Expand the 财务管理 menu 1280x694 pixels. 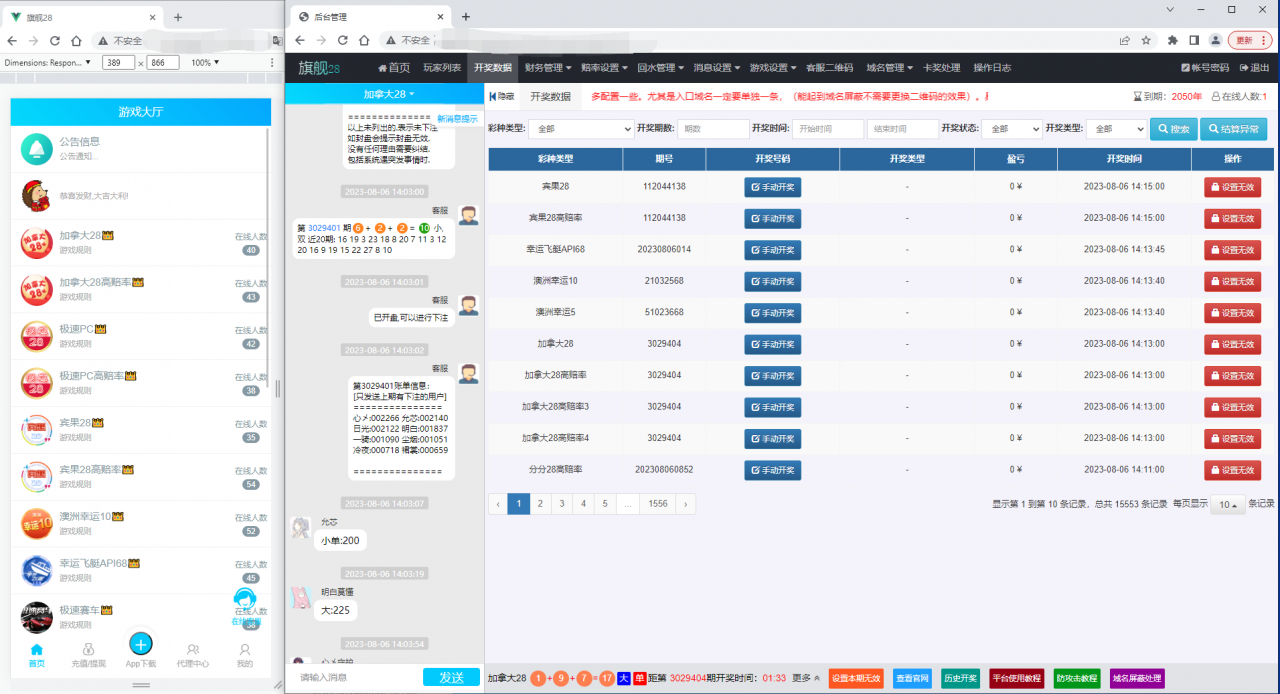pyautogui.click(x=548, y=68)
